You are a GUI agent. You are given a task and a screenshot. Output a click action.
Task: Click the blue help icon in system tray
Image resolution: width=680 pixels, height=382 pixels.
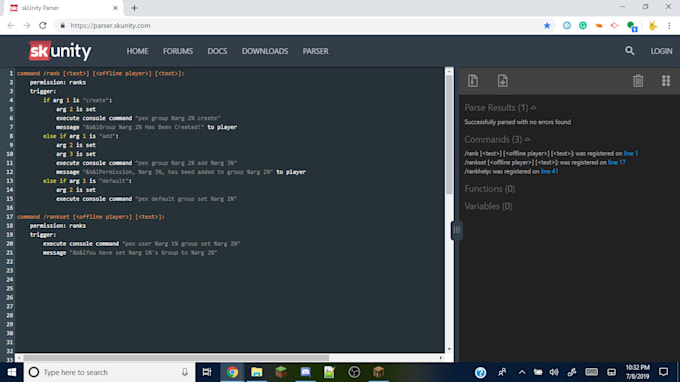480,372
